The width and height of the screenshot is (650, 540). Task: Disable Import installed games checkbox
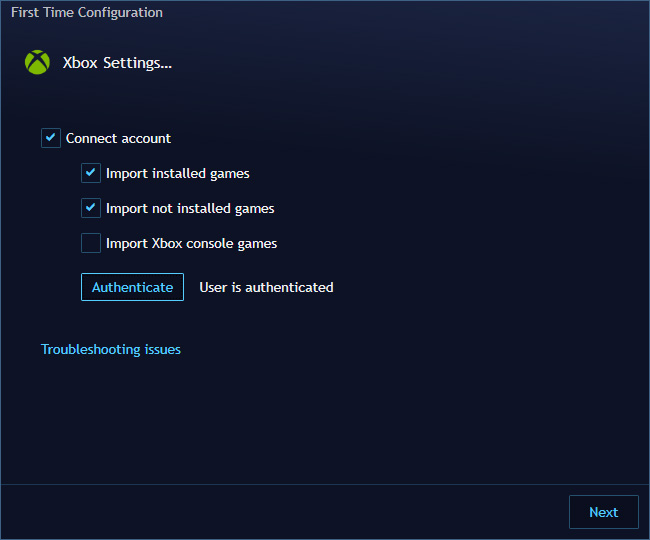tap(91, 173)
